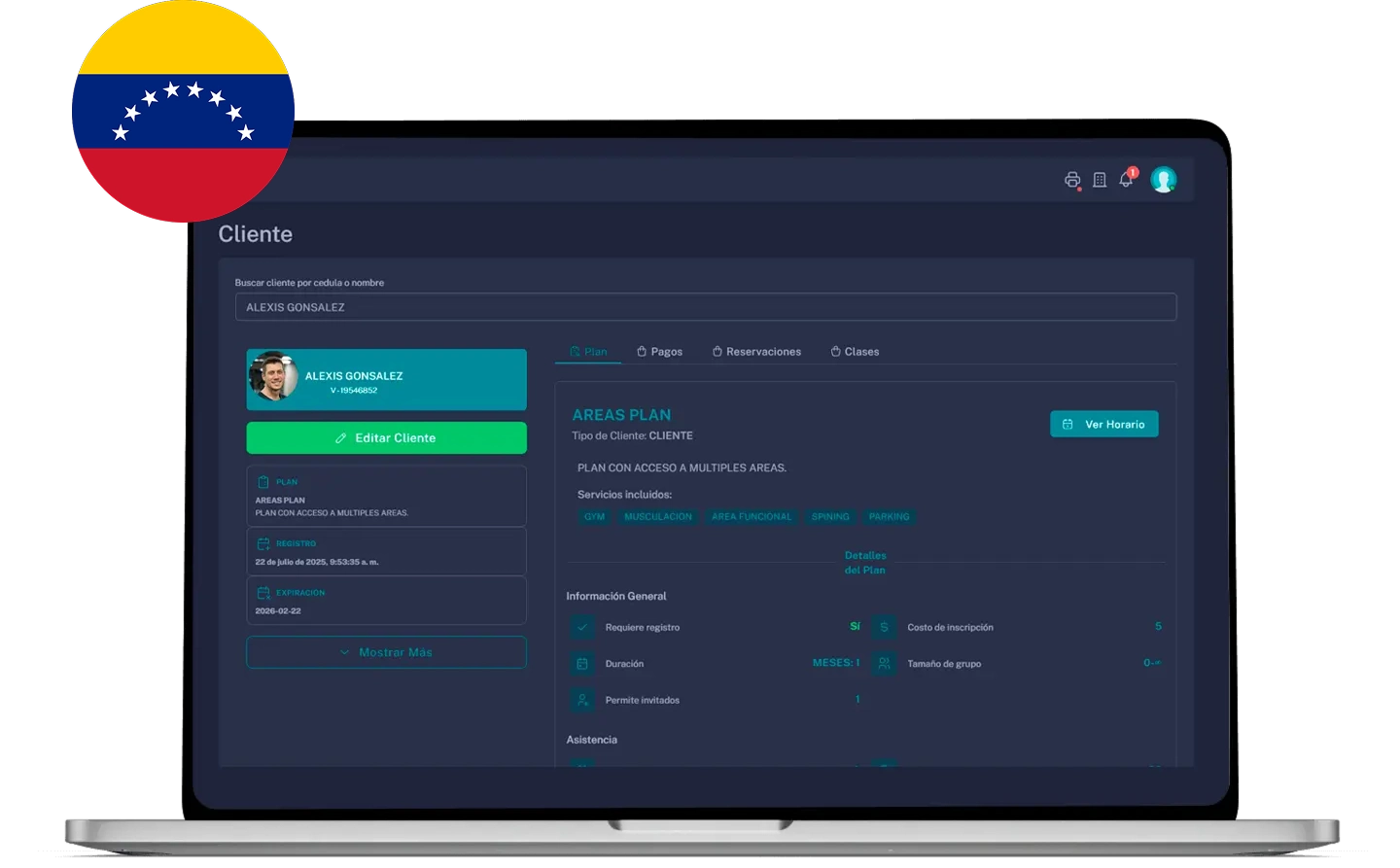Click the client search input field
The image size is (1400, 868).
705,306
